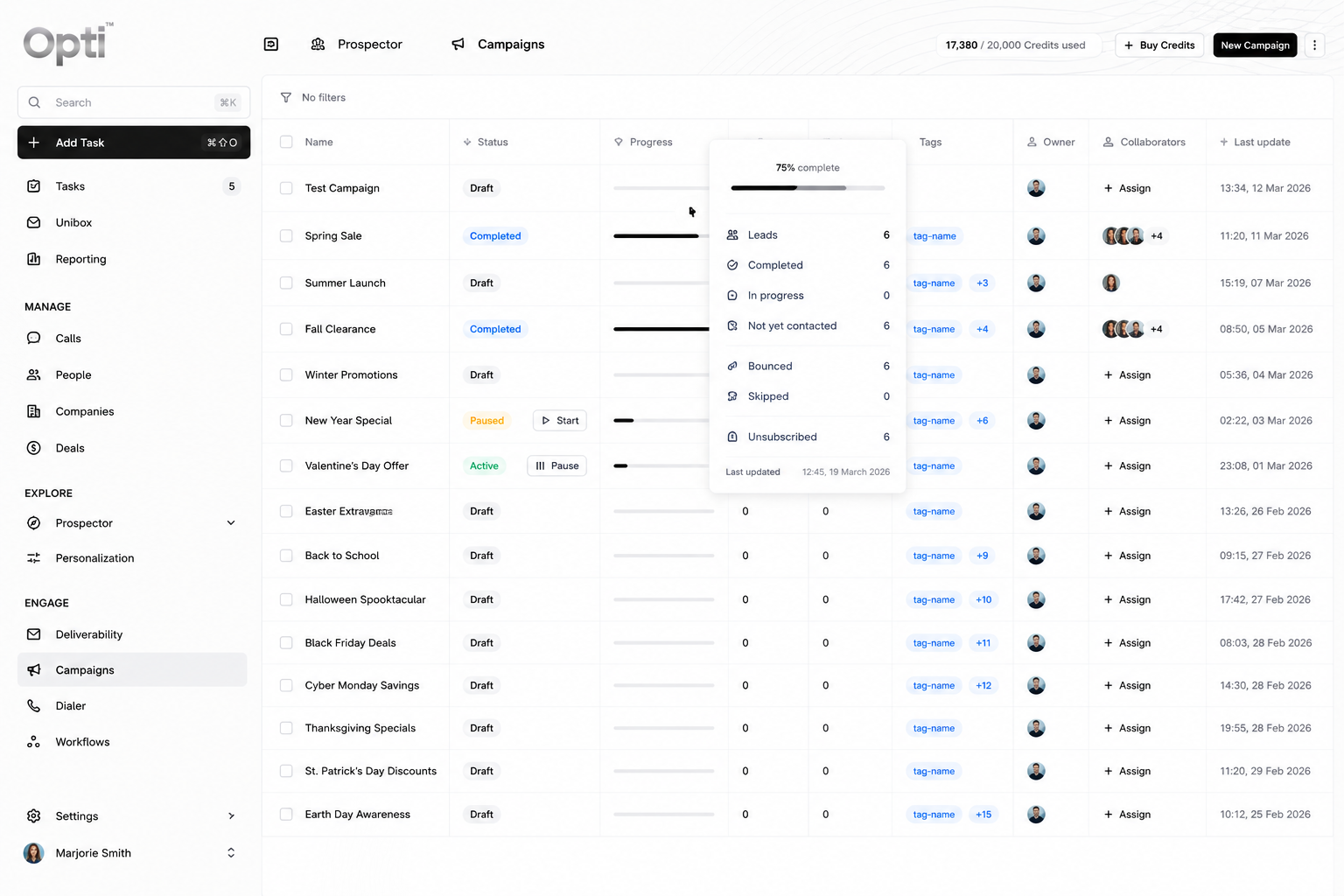Viewport: 1344px width, 896px height.
Task: Click the Settings gear icon
Action: coord(34,816)
